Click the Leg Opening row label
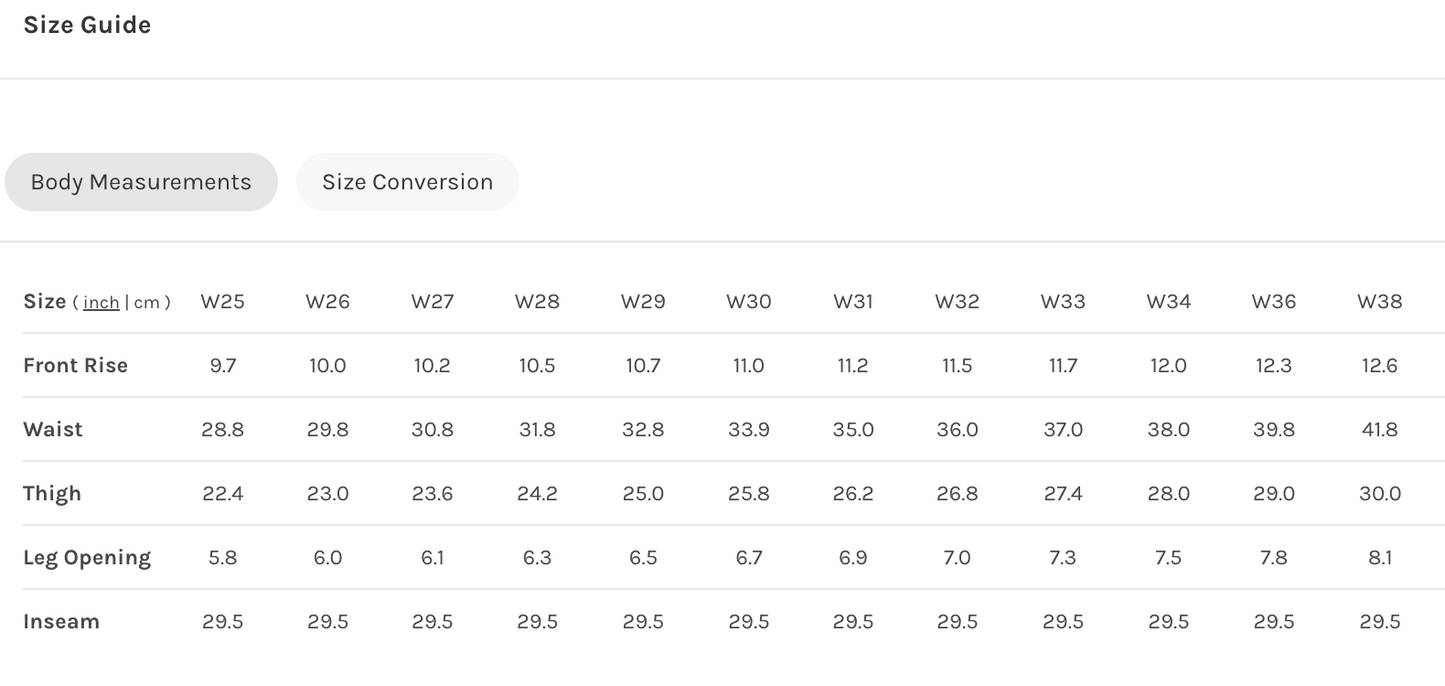The width and height of the screenshot is (1445, 686). pyautogui.click(x=87, y=557)
